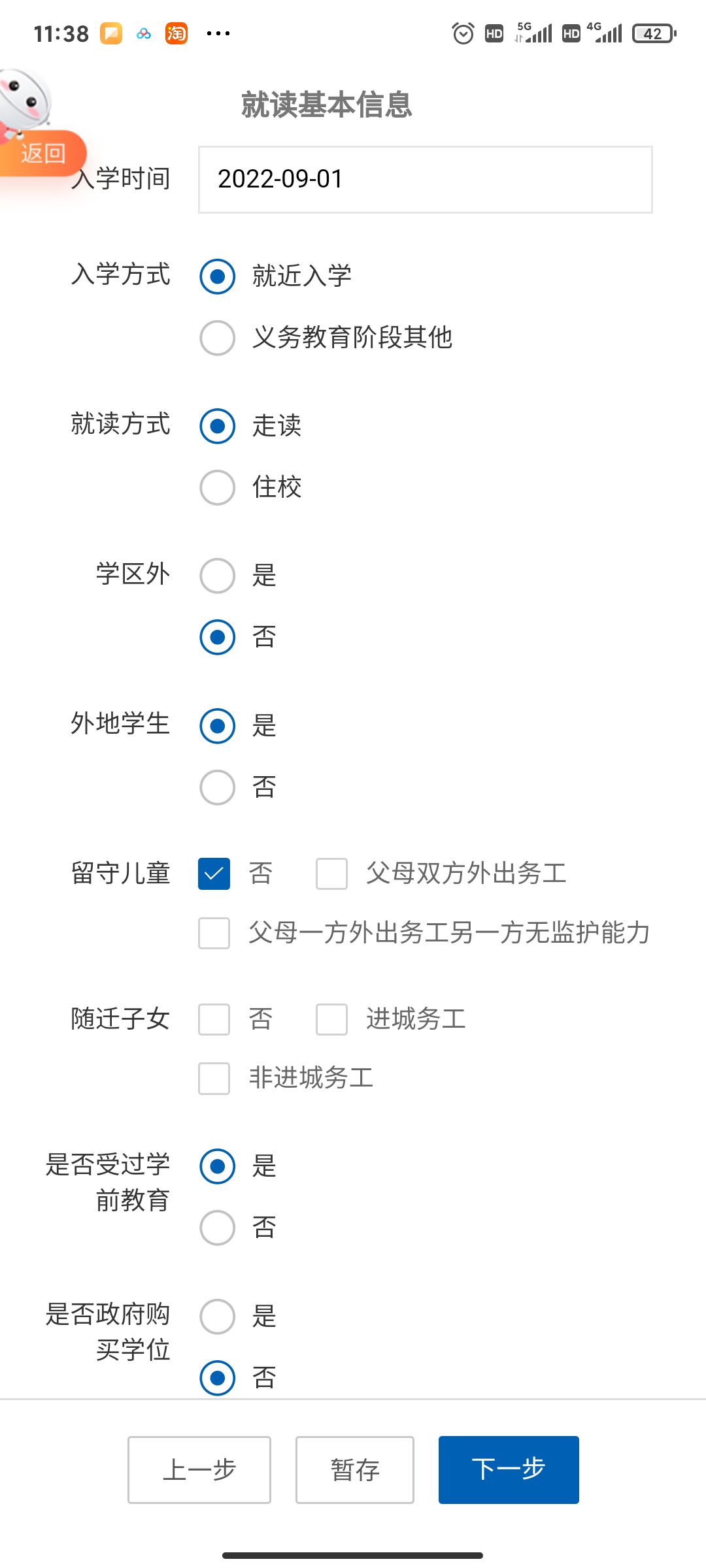Screen dimensions: 706x1568
Task: Tap the 5G signal strength icon
Action: (x=533, y=33)
